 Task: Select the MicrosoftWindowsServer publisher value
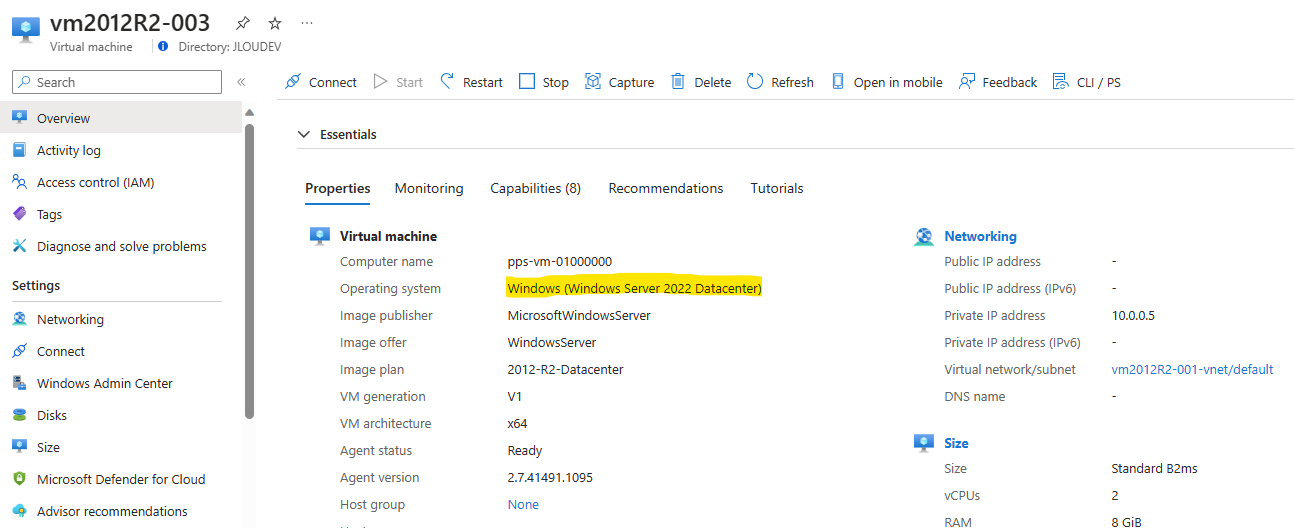(579, 315)
